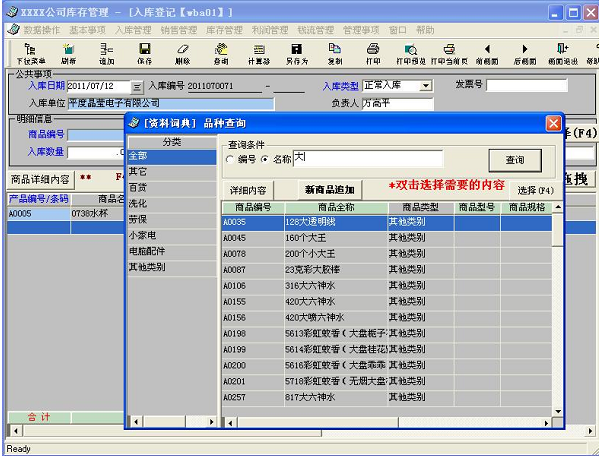Select the 名称 radio button

click(x=264, y=159)
